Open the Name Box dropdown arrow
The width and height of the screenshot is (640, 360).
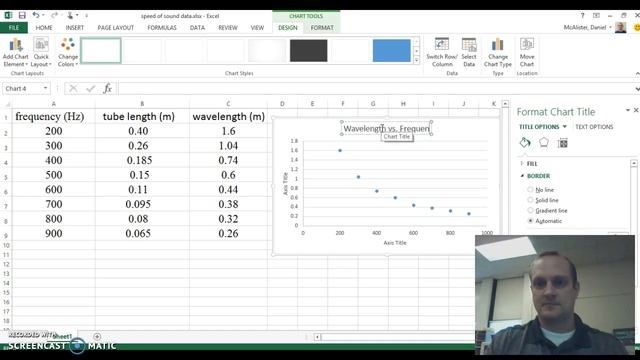[x=45, y=88]
